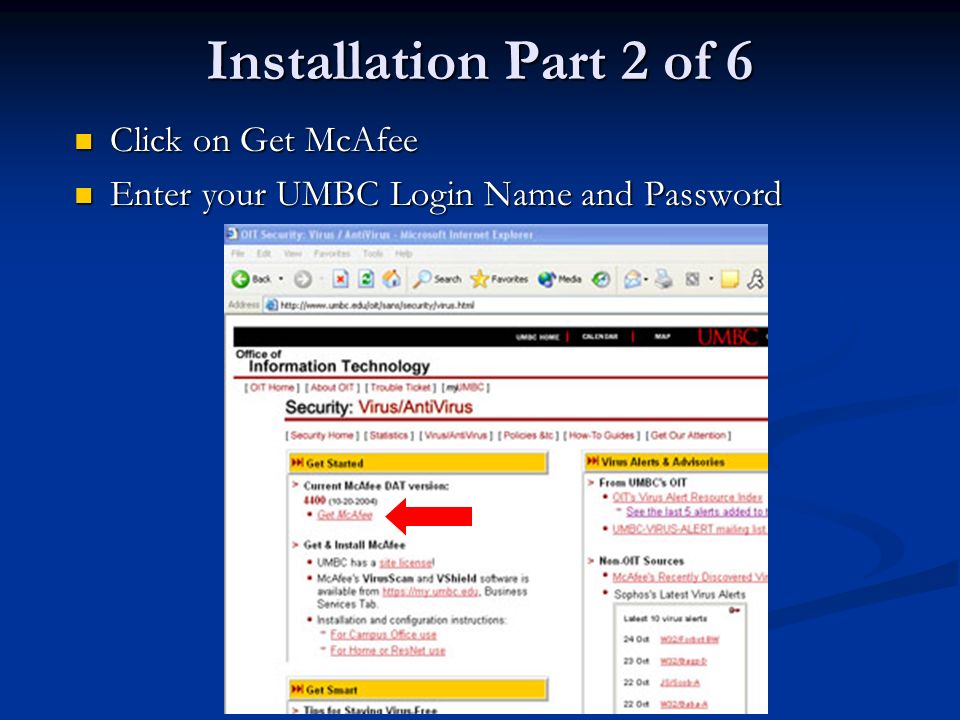Viewport: 960px width, 720px height.
Task: Click the Non-OIT Sources heading
Action: click(x=641, y=561)
